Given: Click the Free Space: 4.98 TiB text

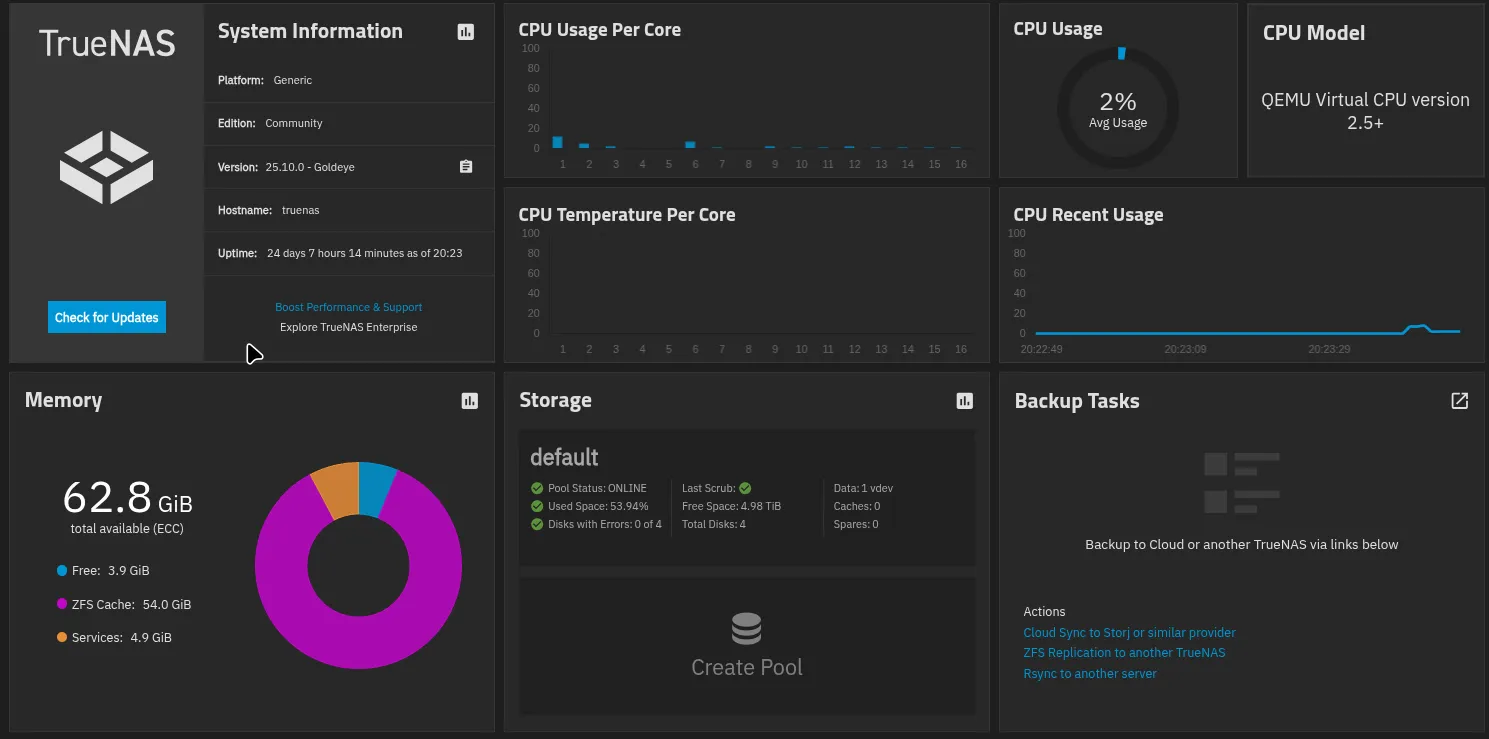Looking at the screenshot, I should pyautogui.click(x=731, y=506).
